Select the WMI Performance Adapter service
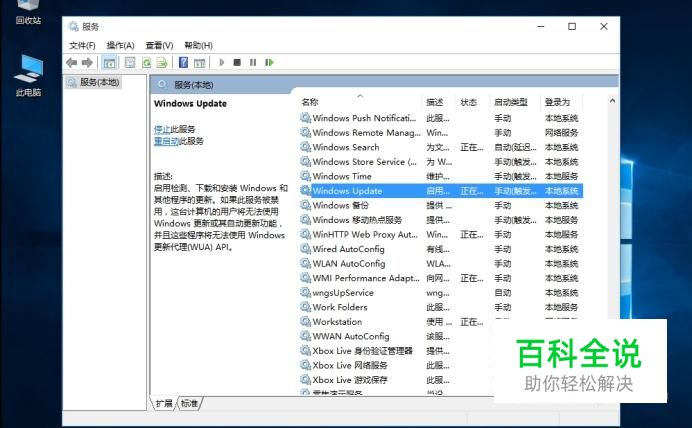This screenshot has width=692, height=428. (x=366, y=278)
